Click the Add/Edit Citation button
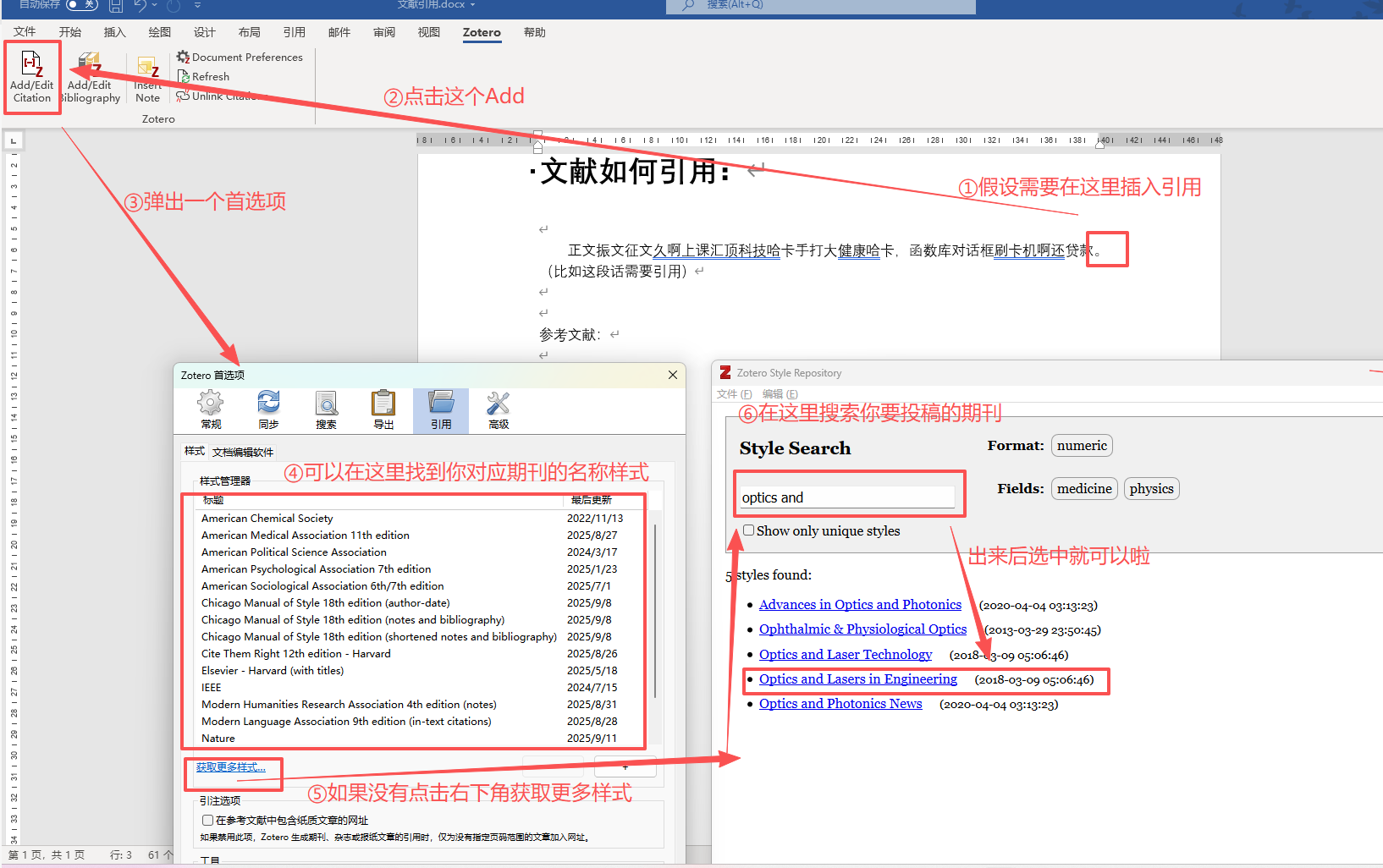The height and width of the screenshot is (868, 1383). click(x=32, y=78)
